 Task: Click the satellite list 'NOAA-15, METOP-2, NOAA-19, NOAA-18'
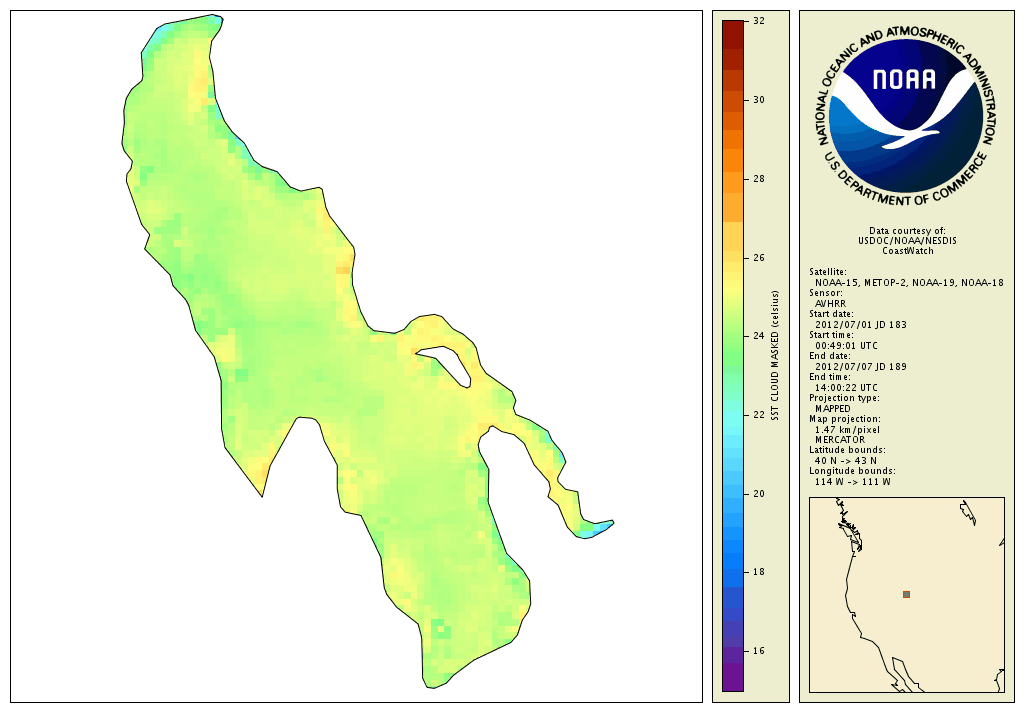tap(909, 283)
